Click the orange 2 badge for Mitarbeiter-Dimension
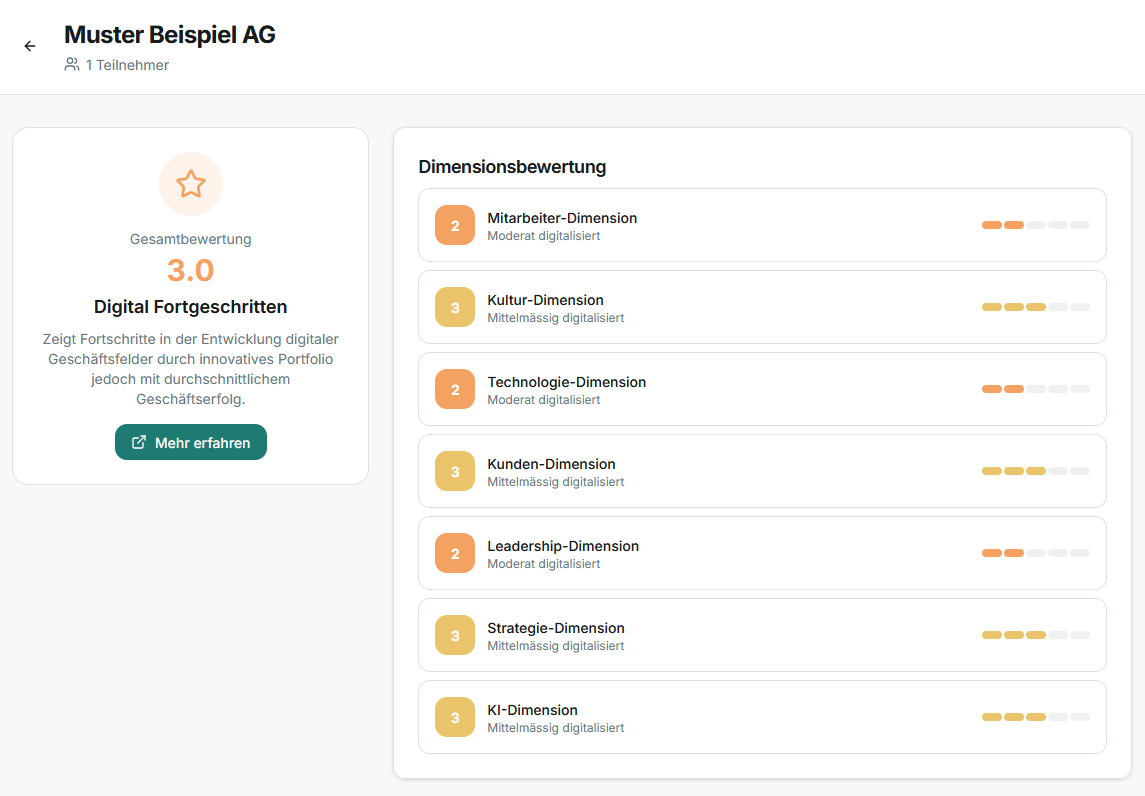Screen dimensions: 1145x796 pyautogui.click(x=455, y=225)
